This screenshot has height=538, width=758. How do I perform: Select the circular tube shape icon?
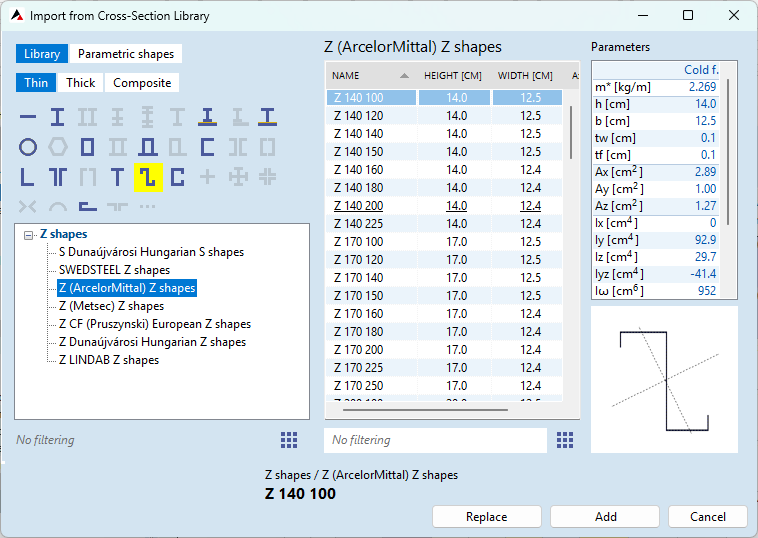click(x=28, y=147)
